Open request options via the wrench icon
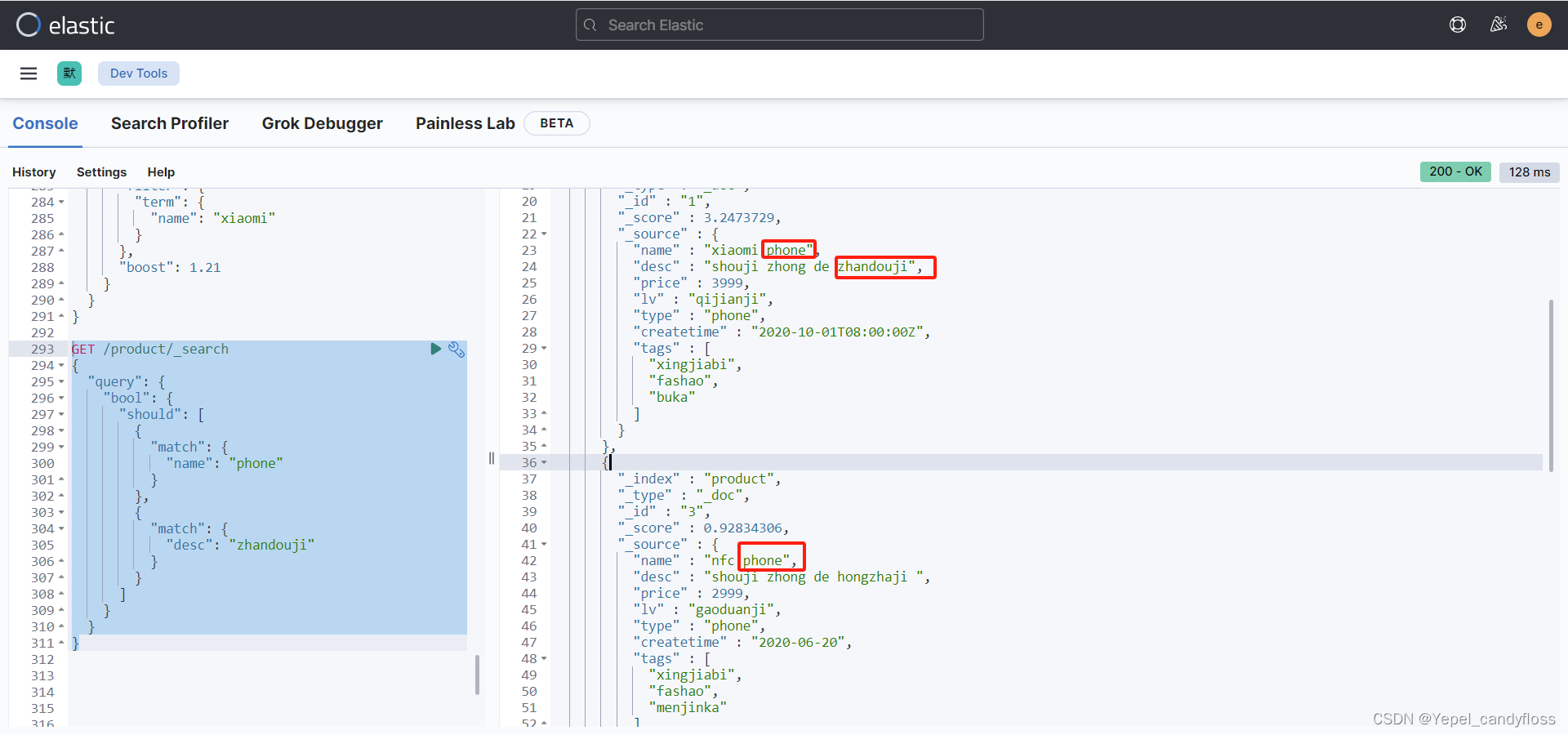This screenshot has height=735, width=1568. tap(457, 349)
